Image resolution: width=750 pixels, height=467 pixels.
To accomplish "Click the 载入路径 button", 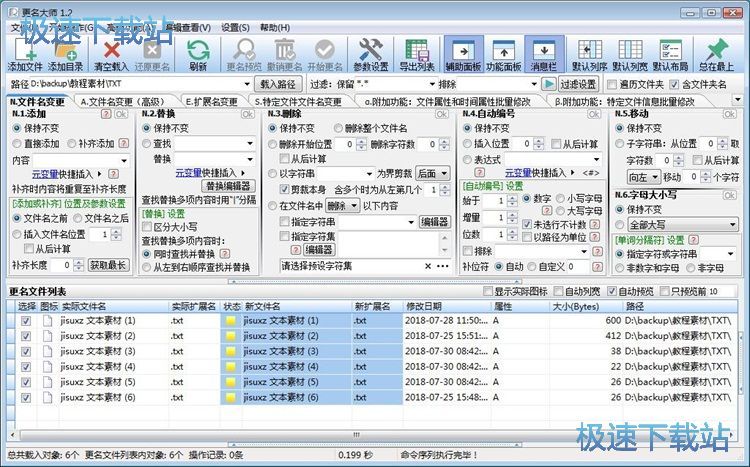I will pyautogui.click(x=278, y=84).
